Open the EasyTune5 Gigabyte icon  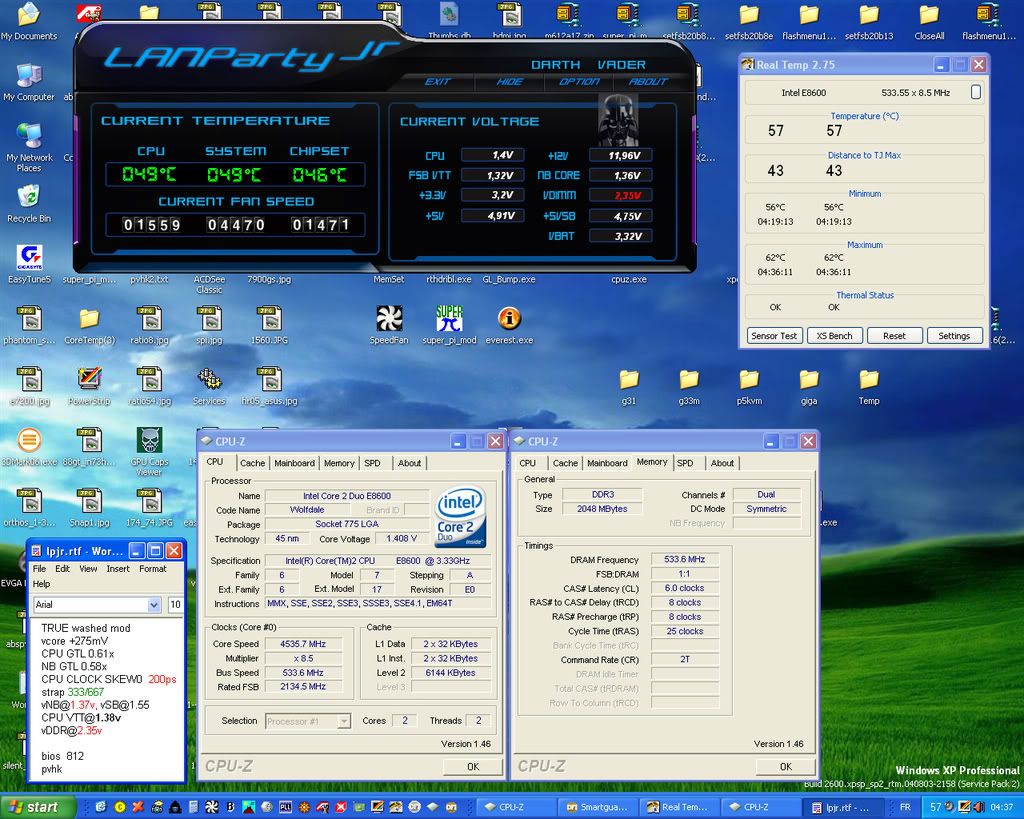tap(31, 257)
